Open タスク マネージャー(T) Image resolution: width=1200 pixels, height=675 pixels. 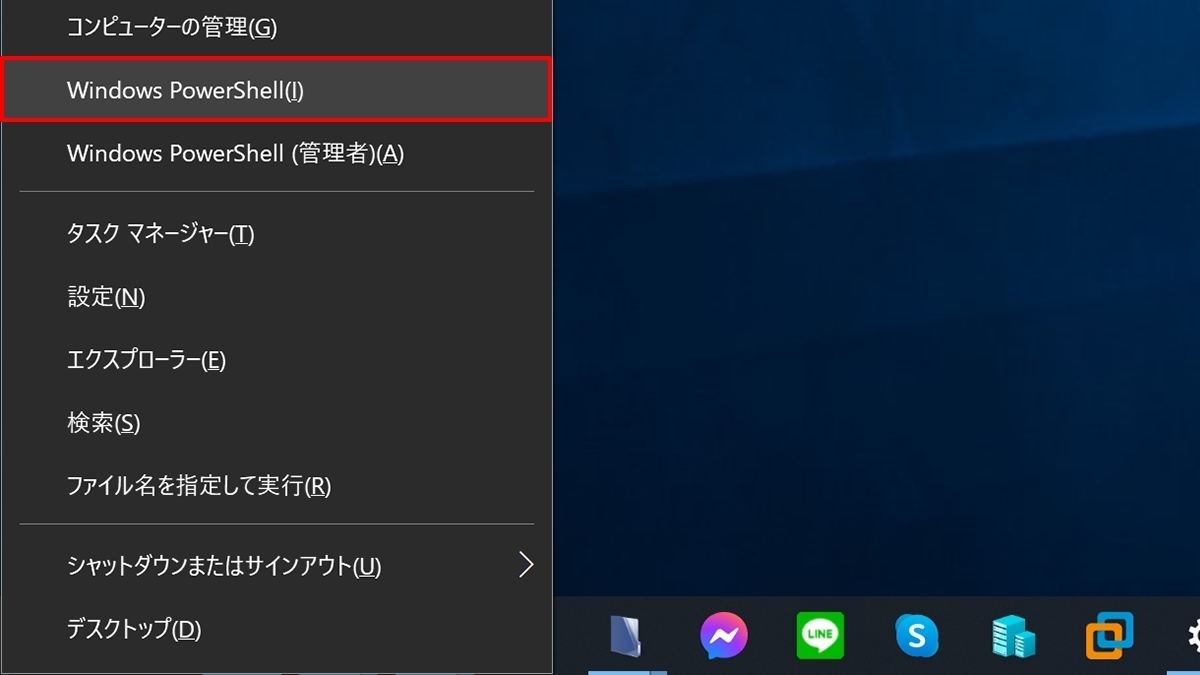277,234
